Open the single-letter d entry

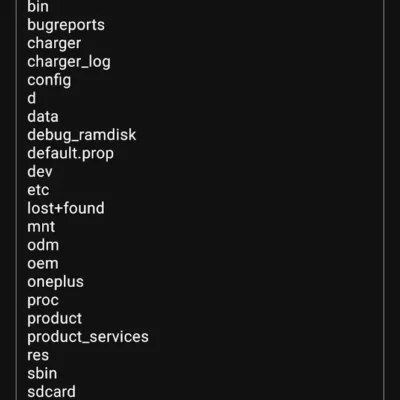(32, 98)
